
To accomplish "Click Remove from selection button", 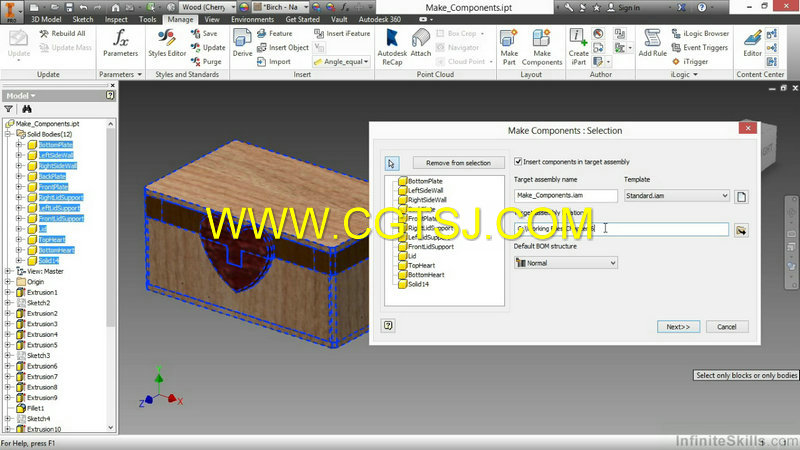I will [x=458, y=163].
